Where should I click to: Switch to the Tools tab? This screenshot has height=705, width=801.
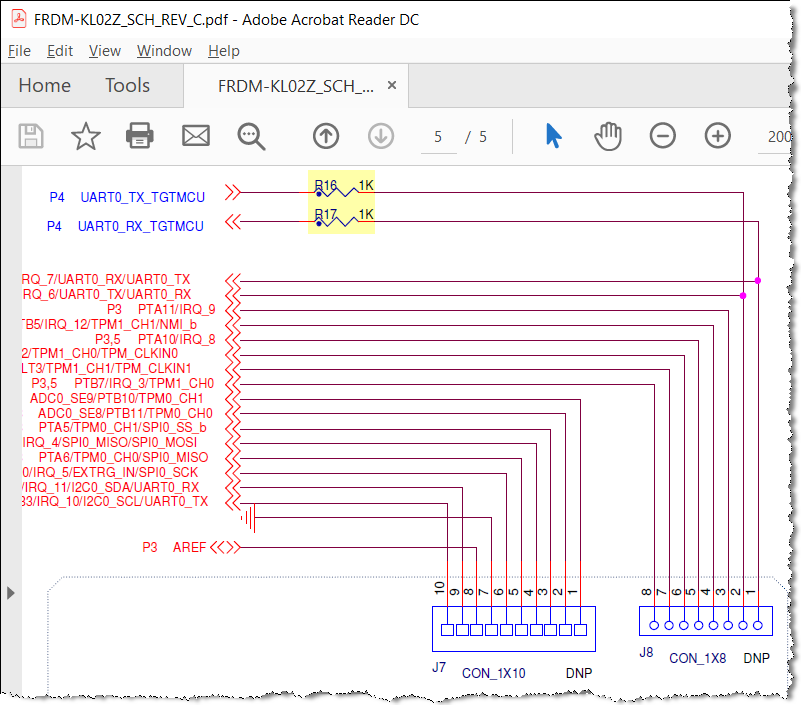coord(127,85)
